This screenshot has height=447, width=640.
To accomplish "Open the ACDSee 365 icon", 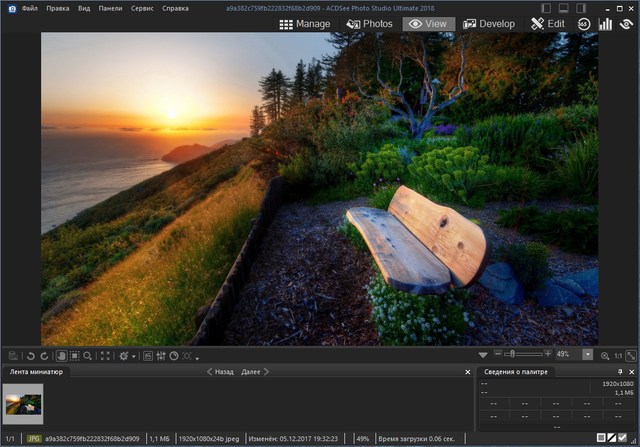I will click(x=584, y=23).
